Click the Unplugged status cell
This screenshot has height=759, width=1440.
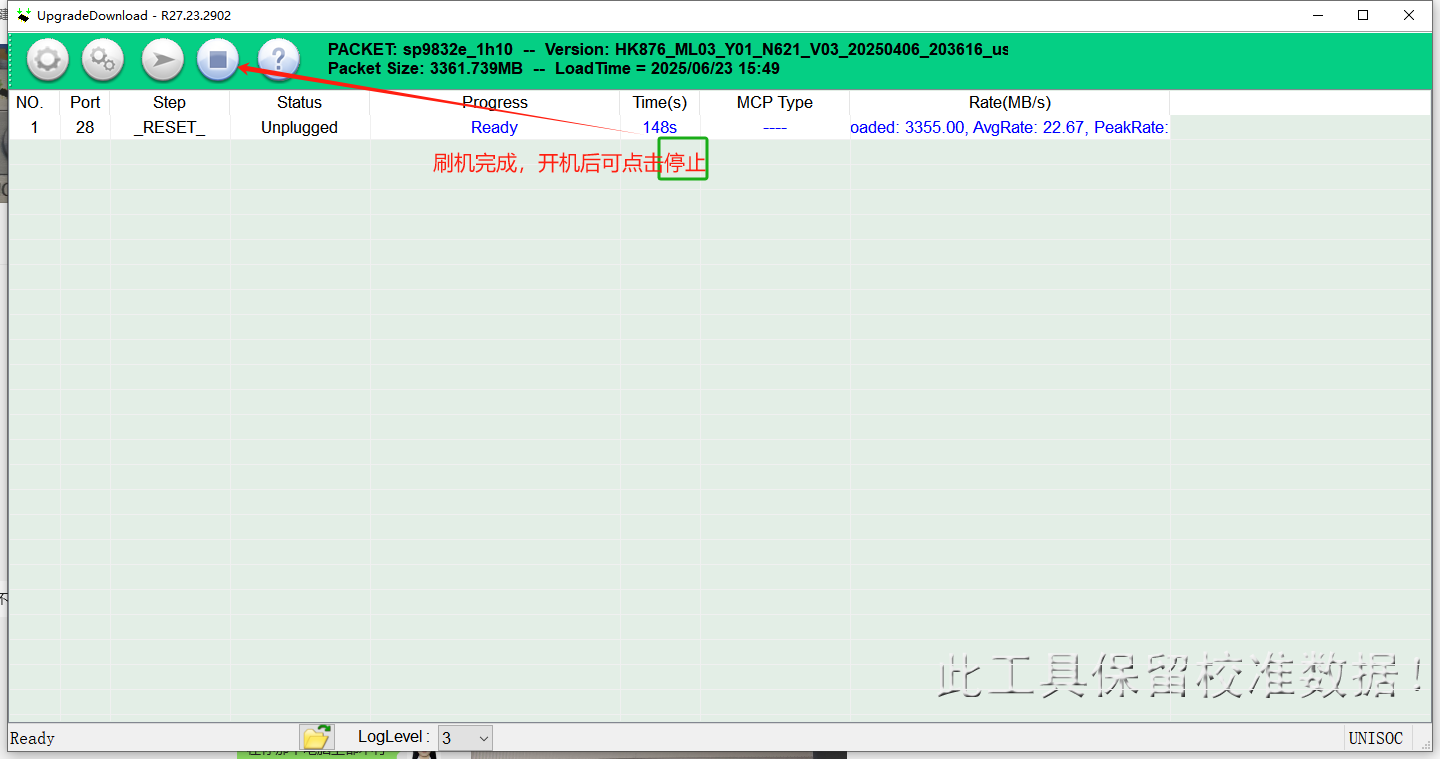299,128
